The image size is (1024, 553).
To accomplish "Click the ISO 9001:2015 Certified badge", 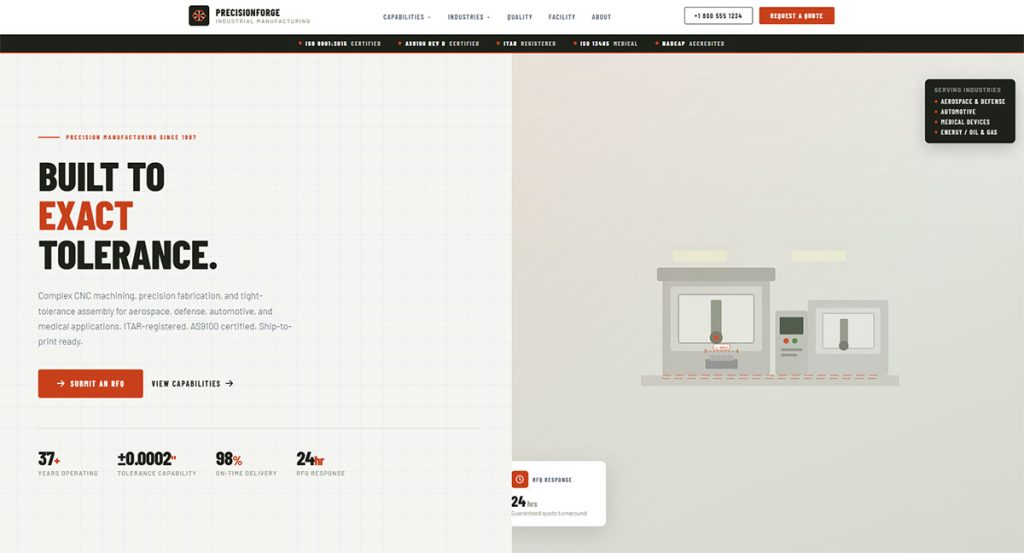I will pos(340,44).
